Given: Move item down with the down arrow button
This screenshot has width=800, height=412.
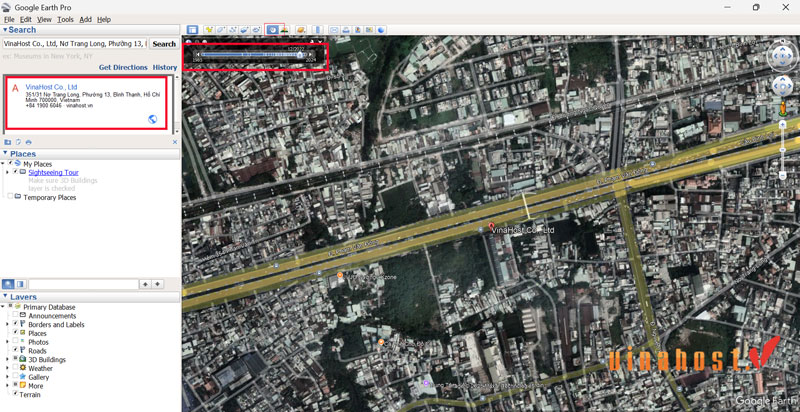Looking at the screenshot, I should tap(158, 284).
